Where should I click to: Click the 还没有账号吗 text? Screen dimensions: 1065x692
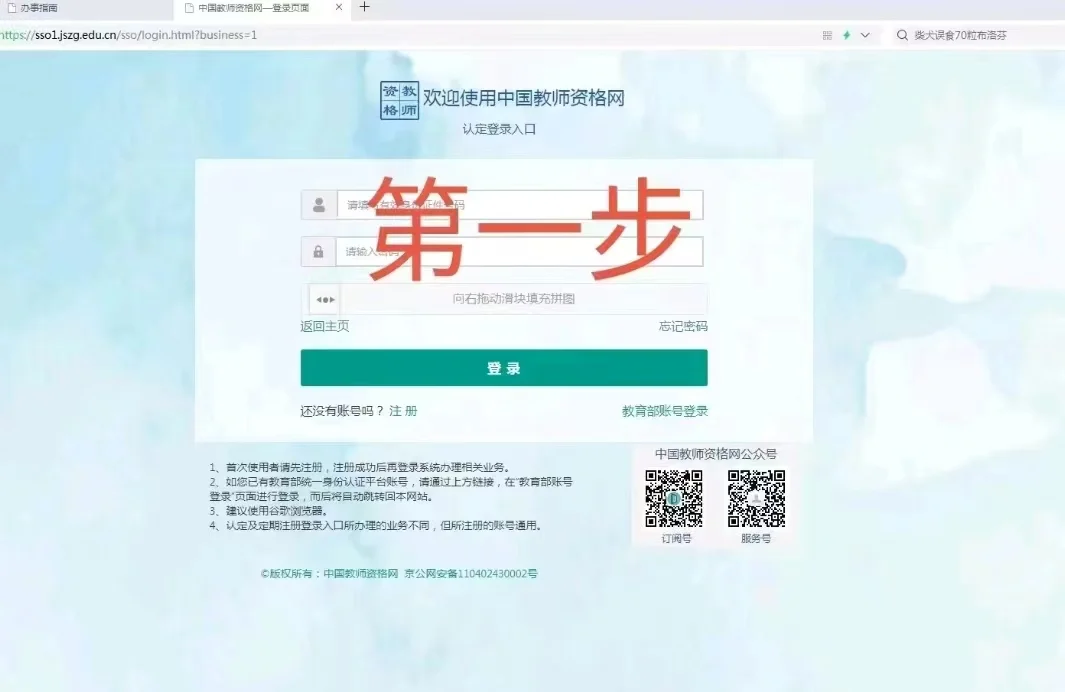click(342, 412)
